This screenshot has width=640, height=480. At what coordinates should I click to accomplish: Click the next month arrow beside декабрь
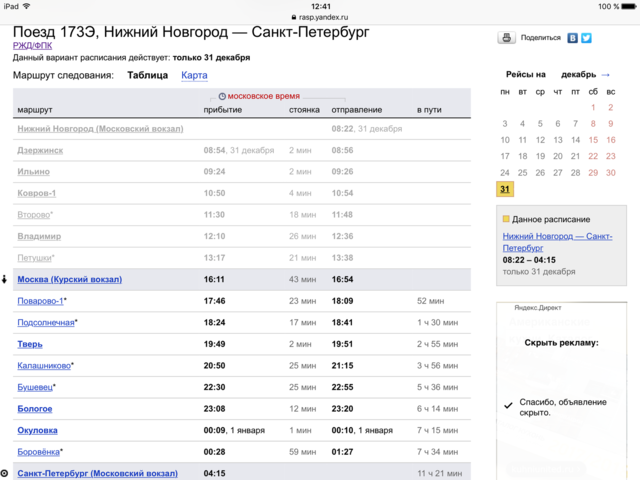605,74
